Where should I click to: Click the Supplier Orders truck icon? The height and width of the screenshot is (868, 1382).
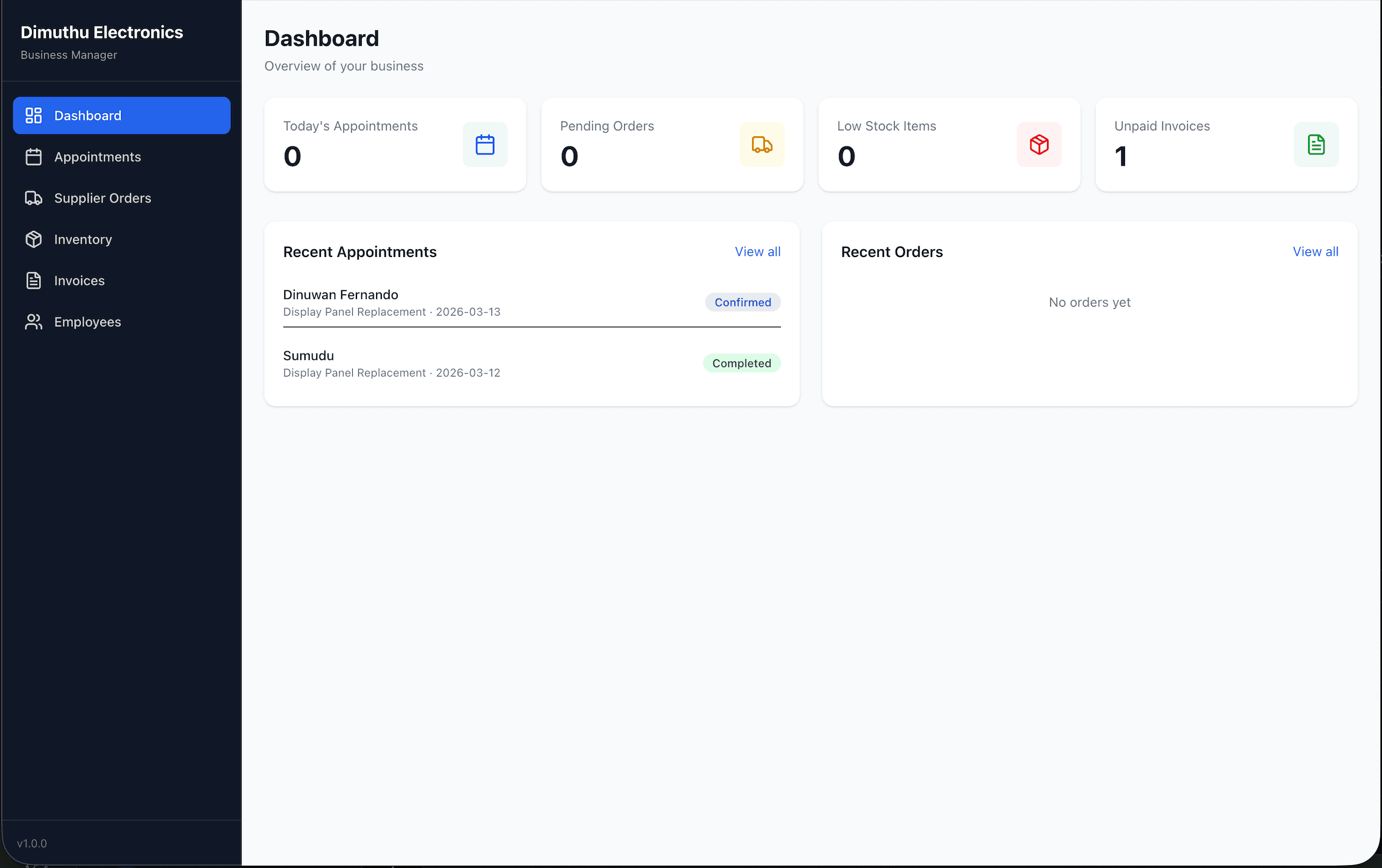coord(34,198)
